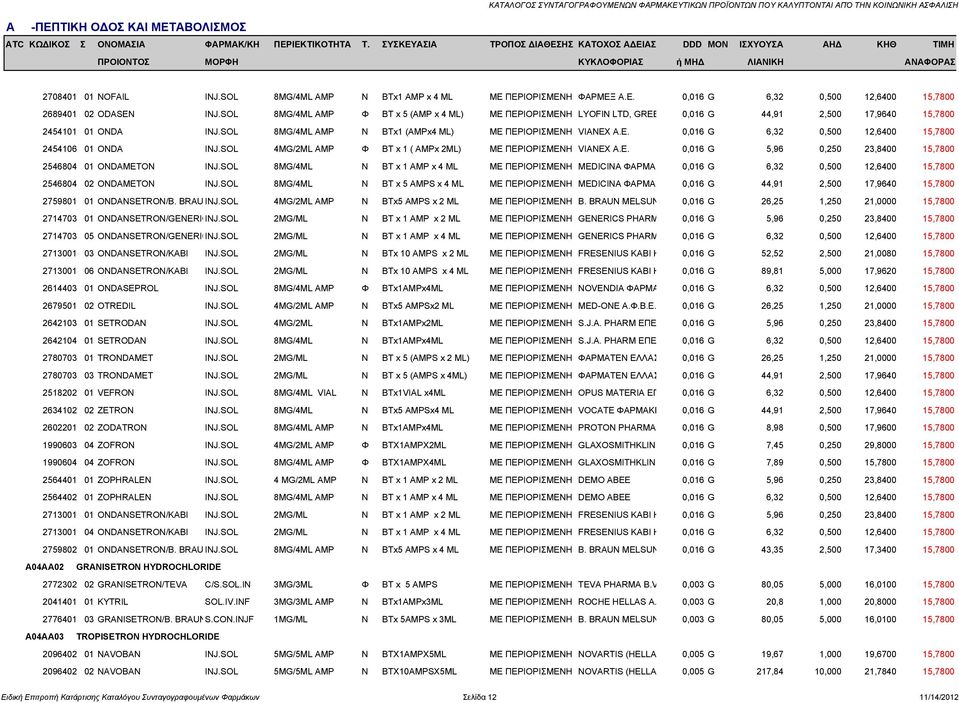The image size is (959, 703).
Task: Click retail price '7,89' for ZOFRON
Action: pos(774,463)
